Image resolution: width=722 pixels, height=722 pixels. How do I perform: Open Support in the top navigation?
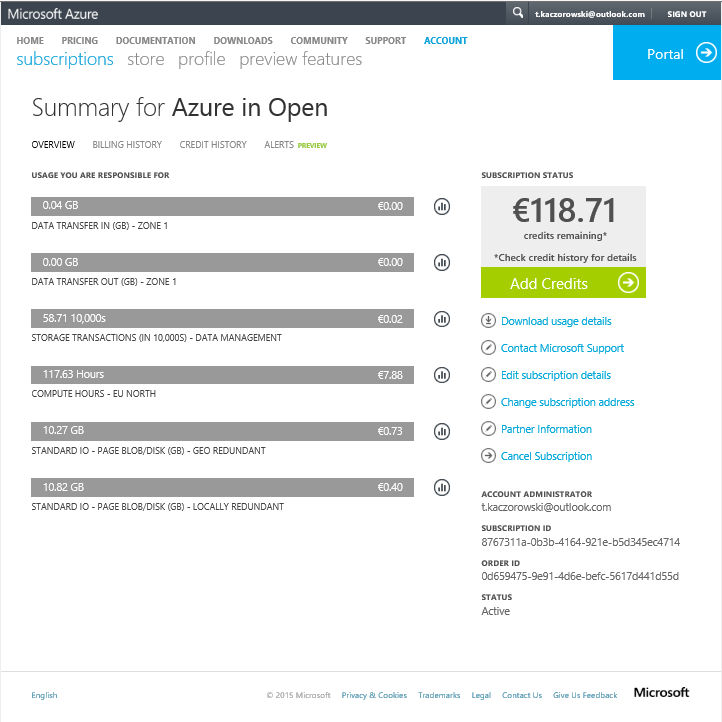coord(385,41)
